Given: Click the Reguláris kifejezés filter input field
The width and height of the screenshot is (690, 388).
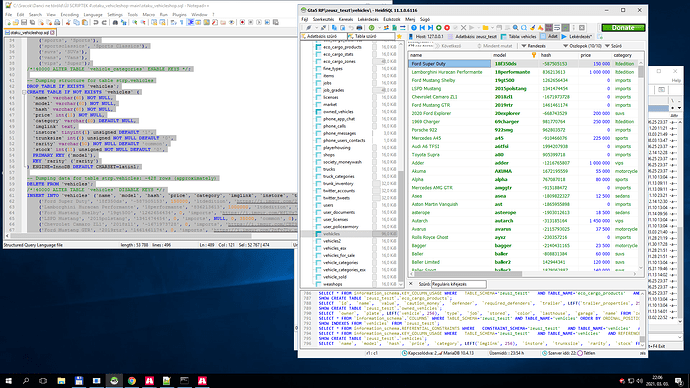Looking at the screenshot, I should [x=459, y=284].
